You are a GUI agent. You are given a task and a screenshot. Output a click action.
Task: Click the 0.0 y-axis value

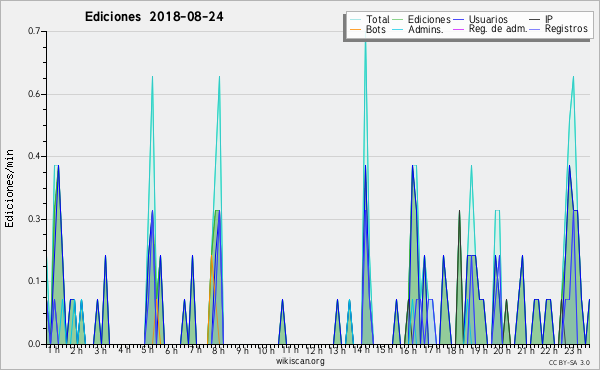[34, 344]
